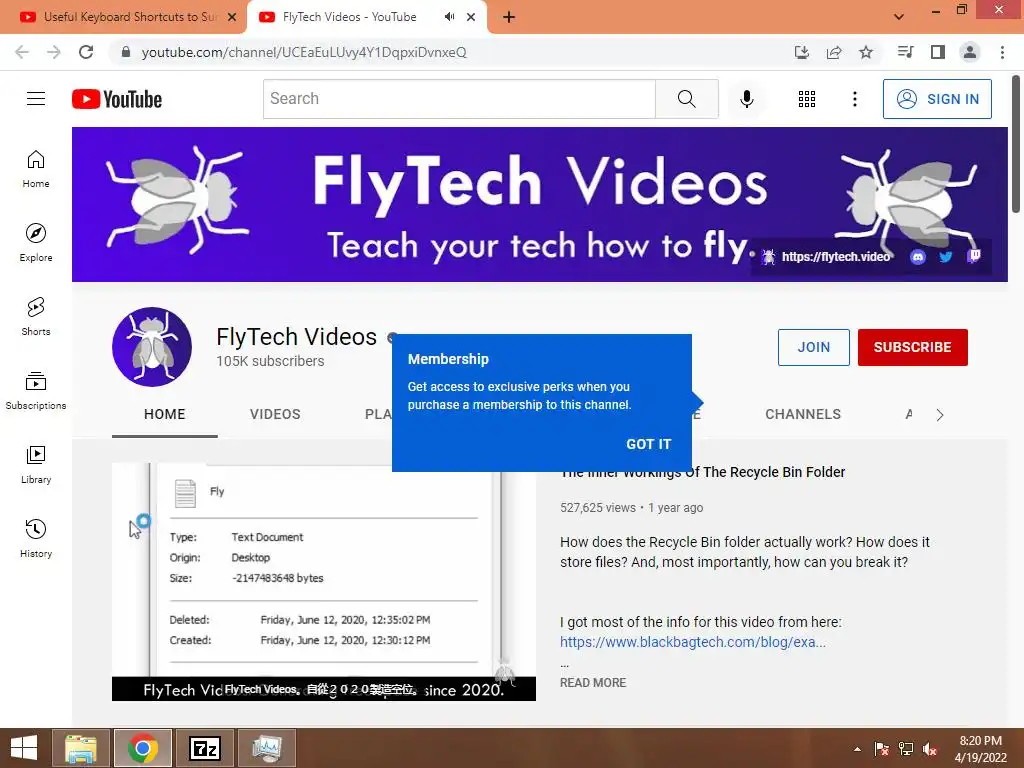Reload the page in Chrome
The image size is (1024, 768).
point(86,52)
